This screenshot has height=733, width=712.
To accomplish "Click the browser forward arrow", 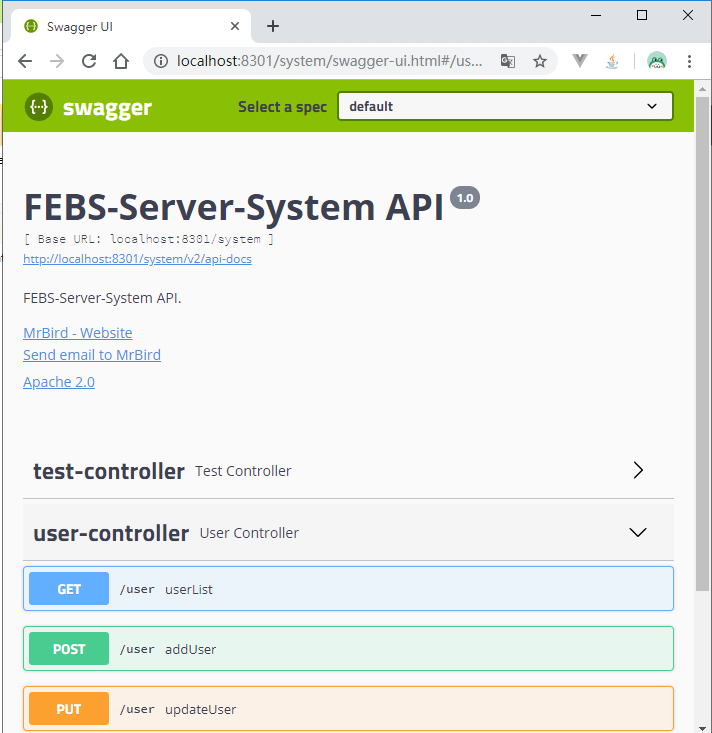I will point(57,61).
